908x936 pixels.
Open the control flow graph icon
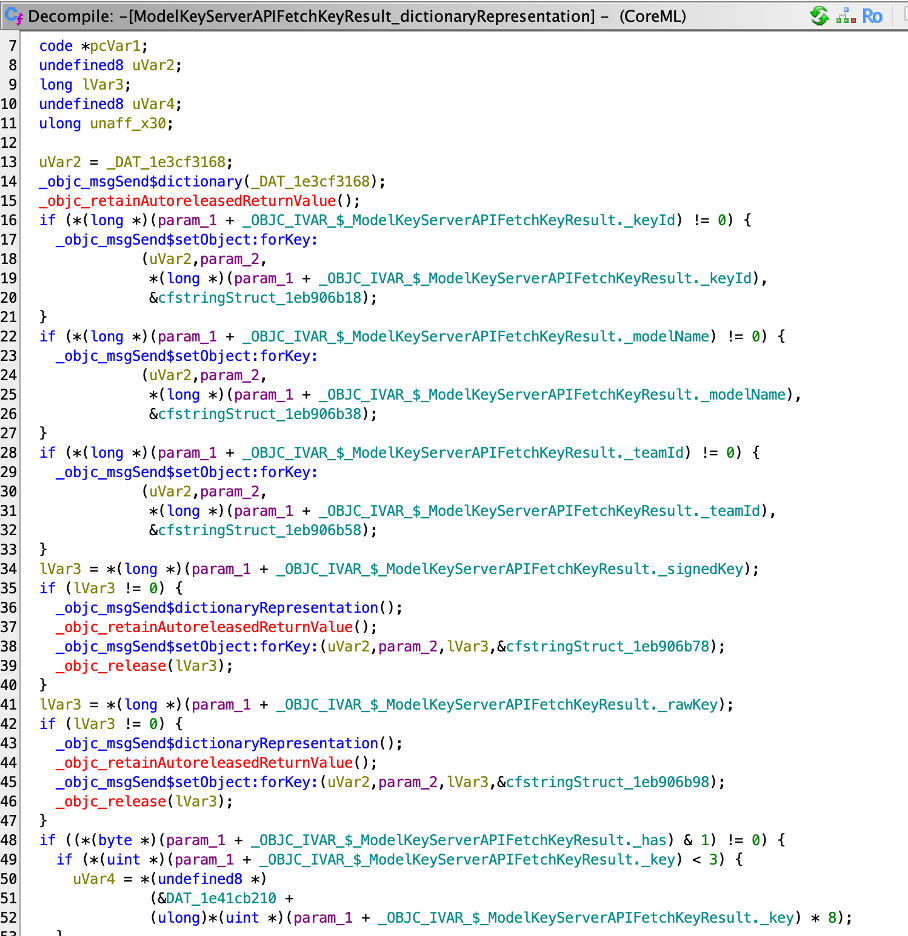point(845,16)
